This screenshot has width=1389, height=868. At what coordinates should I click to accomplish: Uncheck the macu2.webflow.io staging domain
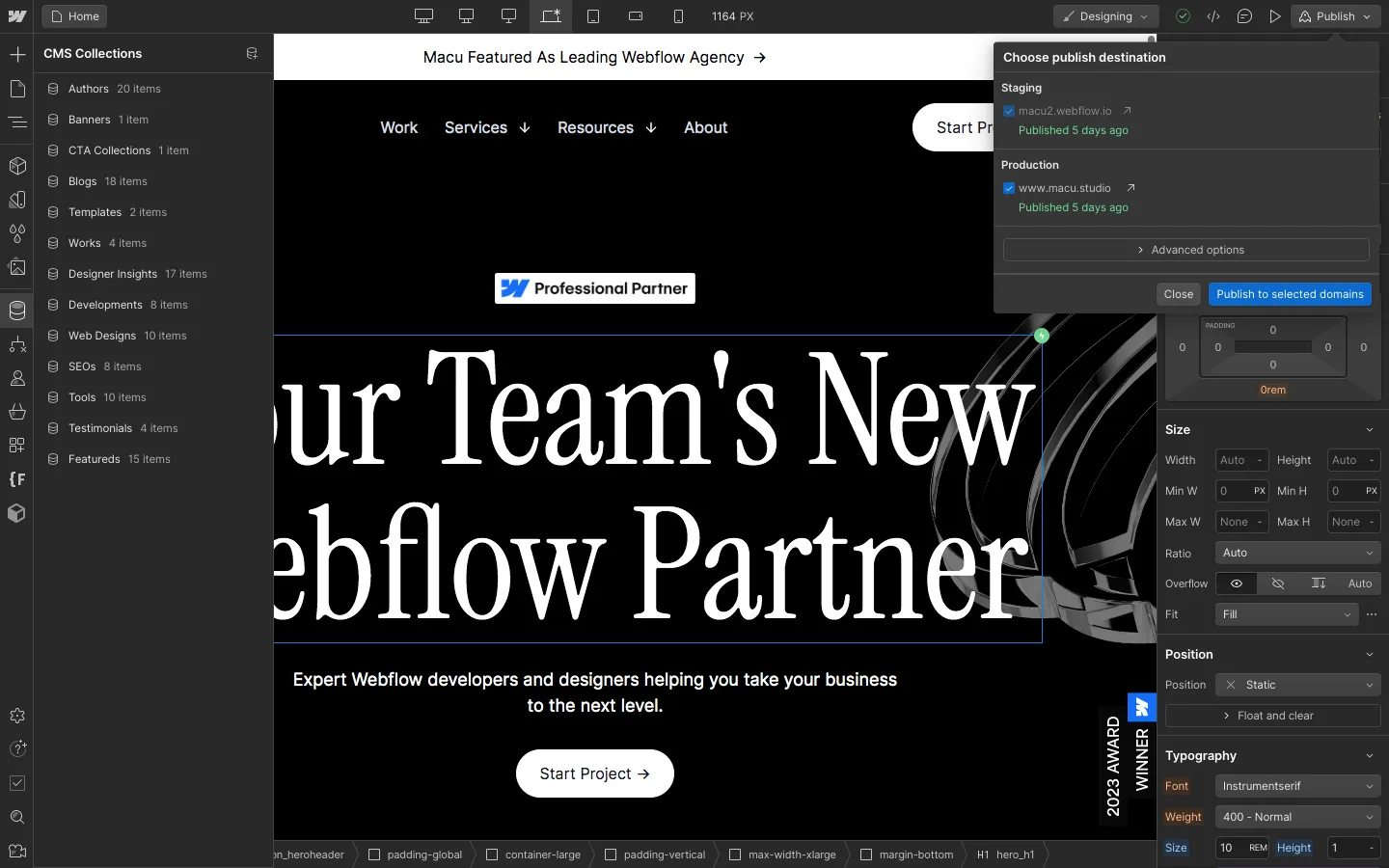click(x=1009, y=111)
